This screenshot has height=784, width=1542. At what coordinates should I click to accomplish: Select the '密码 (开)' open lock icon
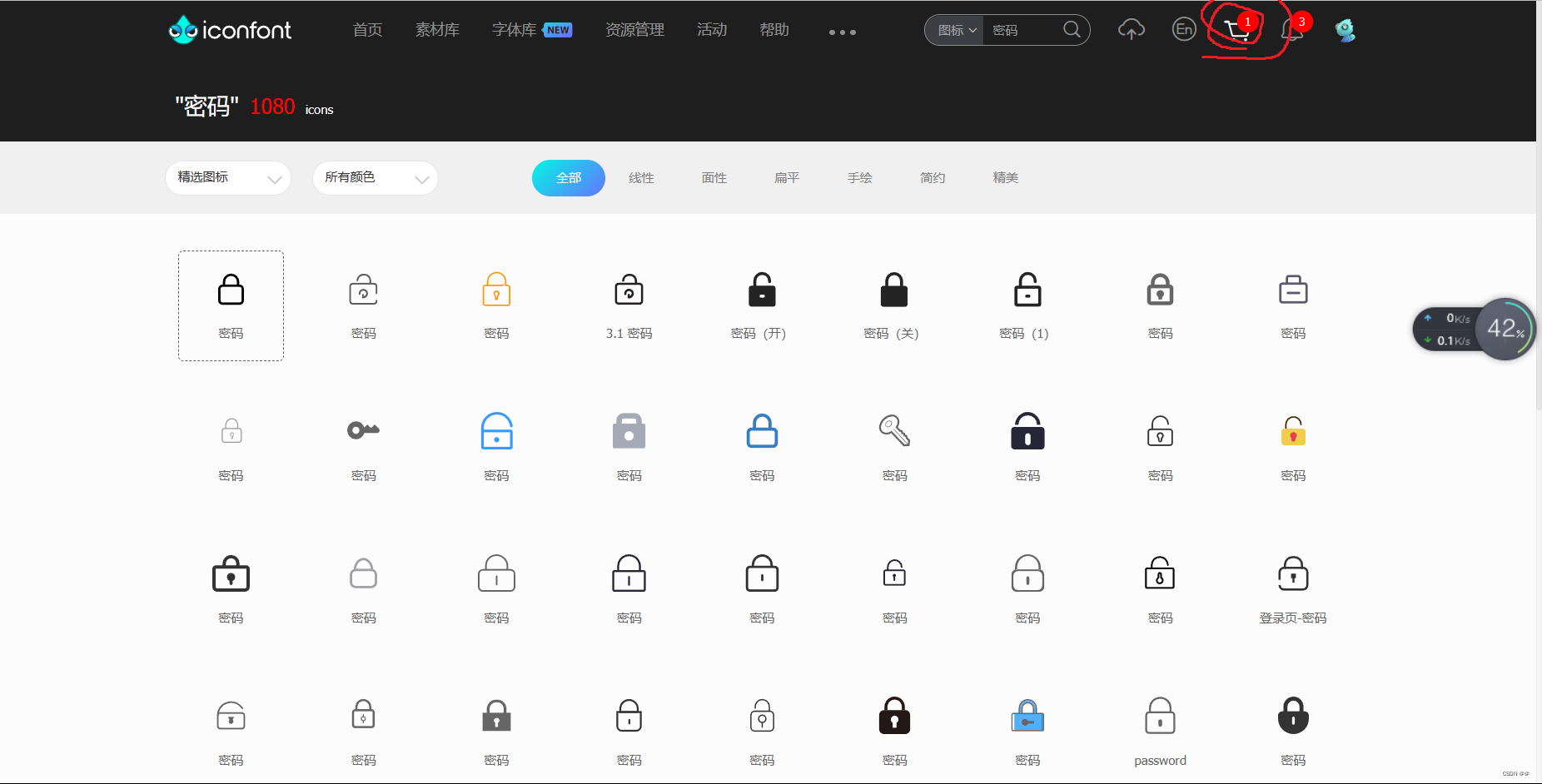coord(762,290)
